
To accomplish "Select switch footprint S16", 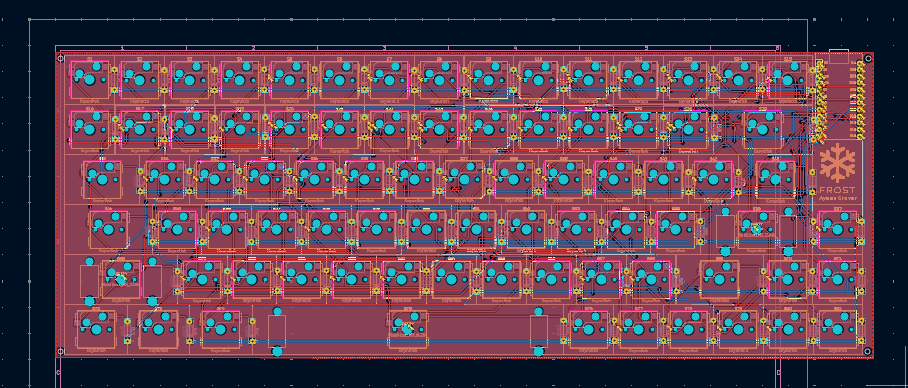I will tap(90, 129).
